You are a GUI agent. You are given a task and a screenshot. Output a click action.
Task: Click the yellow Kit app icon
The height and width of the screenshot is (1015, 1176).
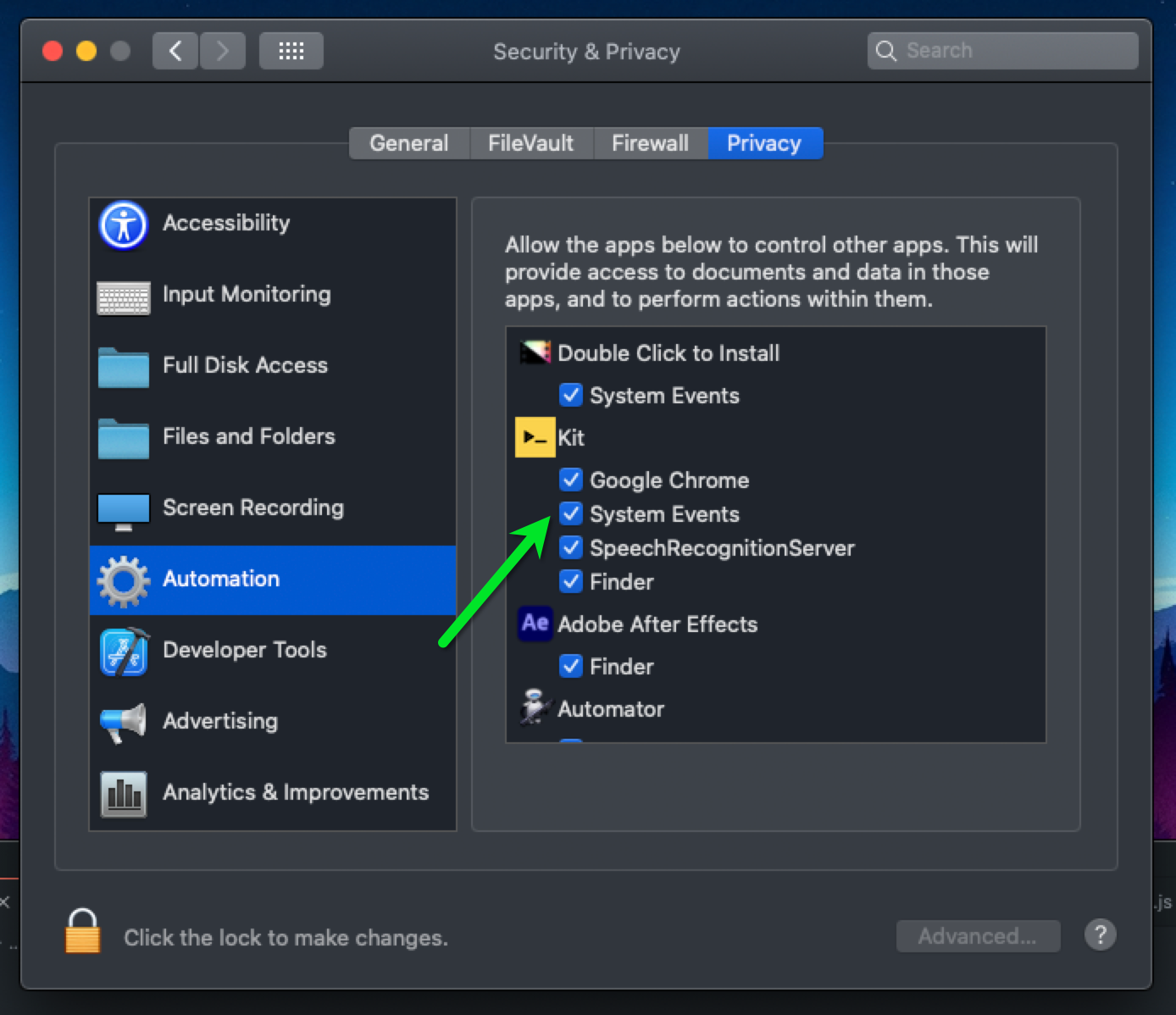coord(535,437)
